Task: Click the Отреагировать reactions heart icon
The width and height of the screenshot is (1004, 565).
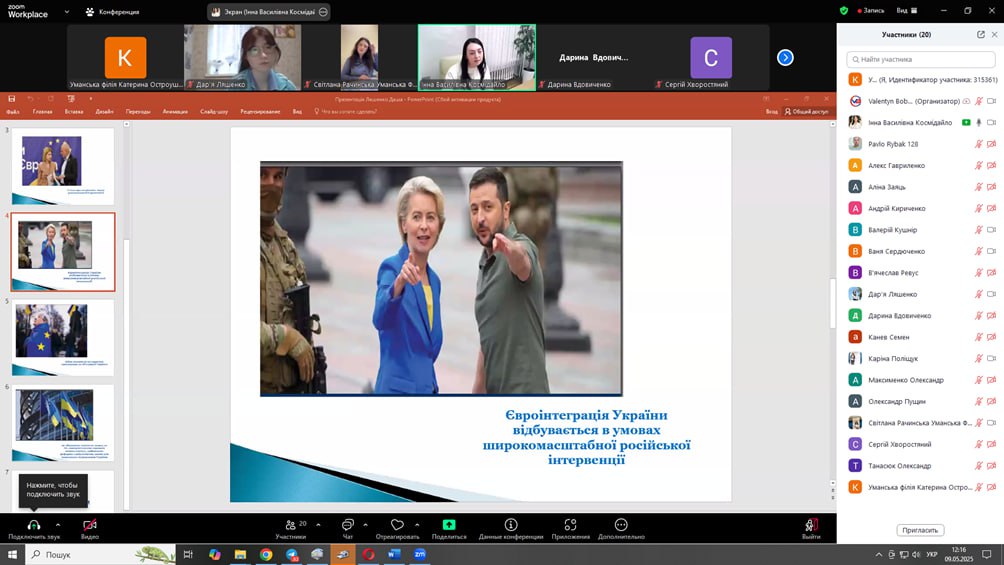Action: click(397, 524)
